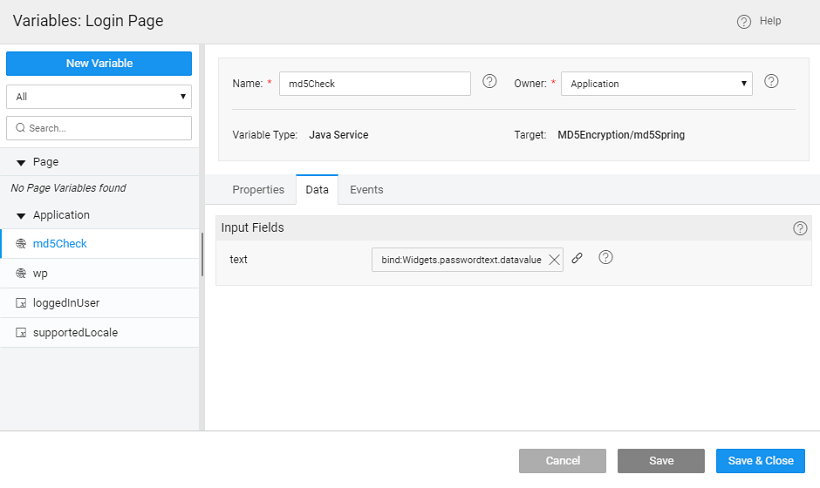The image size is (820, 488).
Task: Collapse the Page variables section
Action: point(21,162)
